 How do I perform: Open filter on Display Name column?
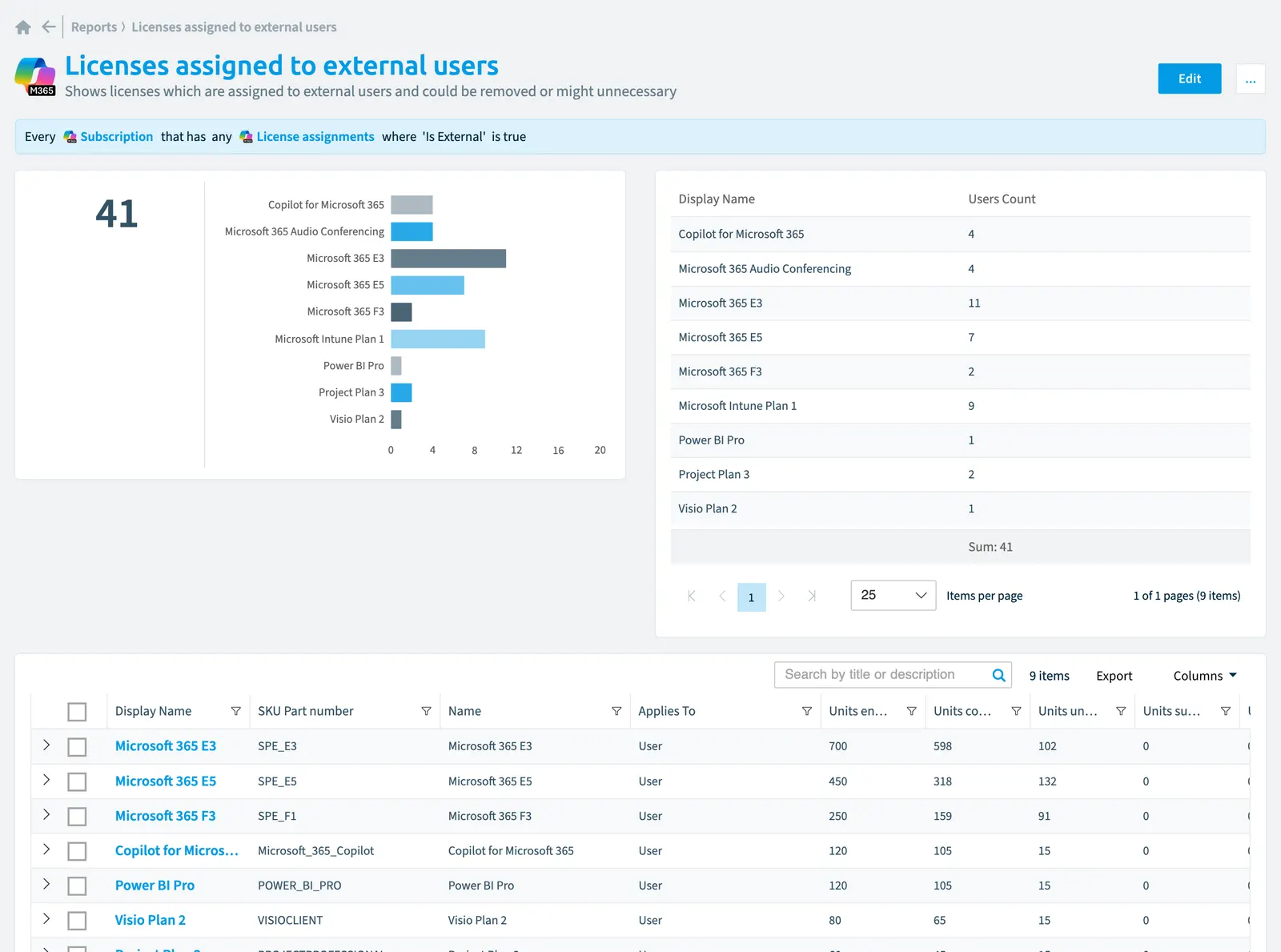(235, 711)
